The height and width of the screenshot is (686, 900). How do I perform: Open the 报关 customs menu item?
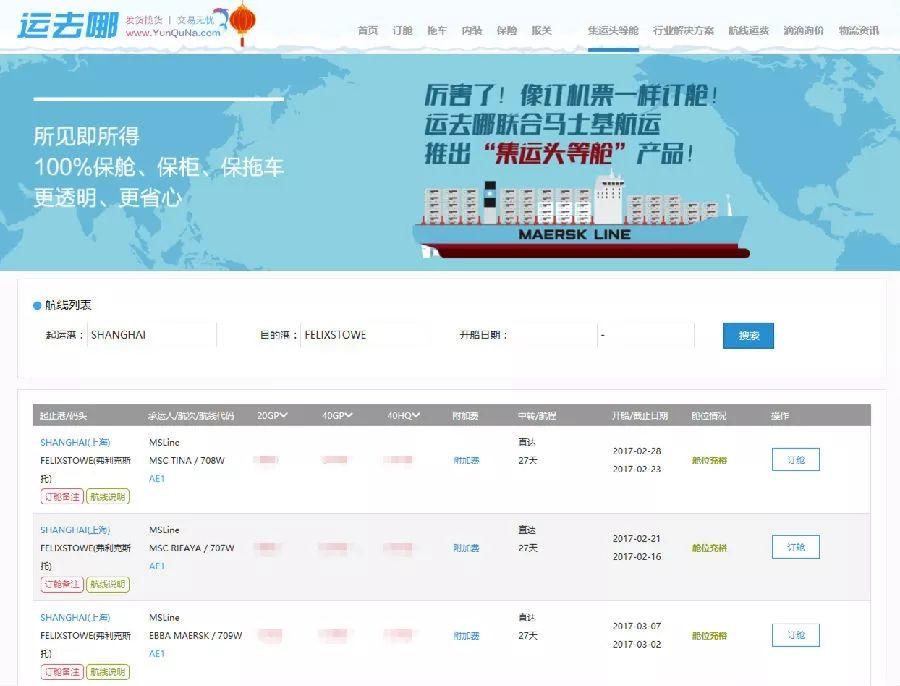coord(541,30)
